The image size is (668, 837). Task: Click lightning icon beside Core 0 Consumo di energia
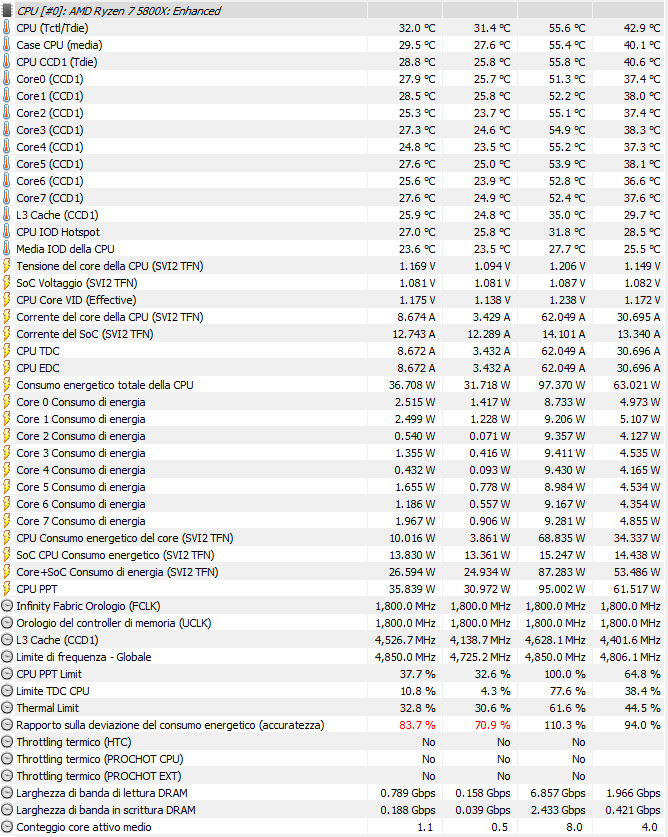coord(6,402)
